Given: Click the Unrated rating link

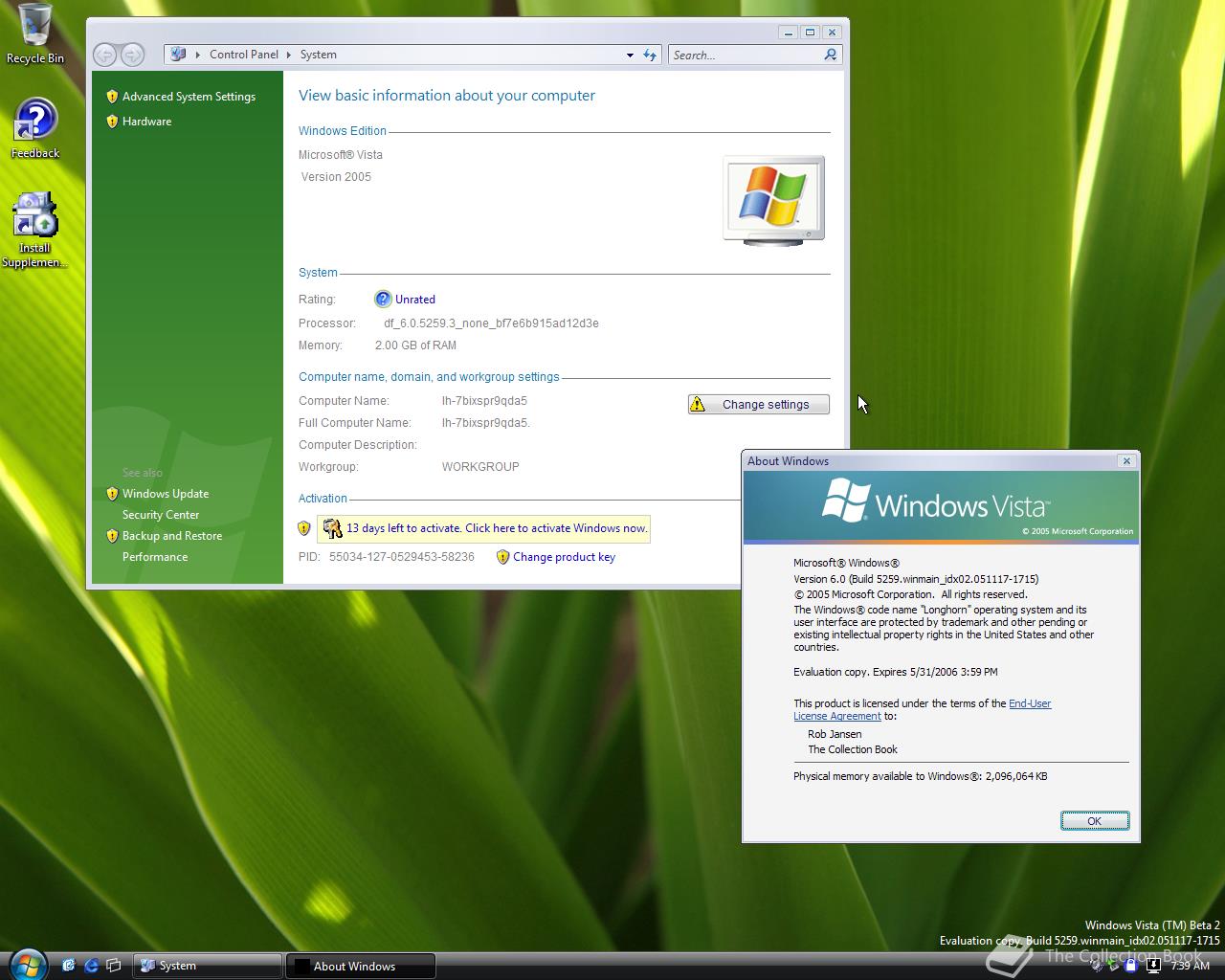Looking at the screenshot, I should tap(415, 300).
